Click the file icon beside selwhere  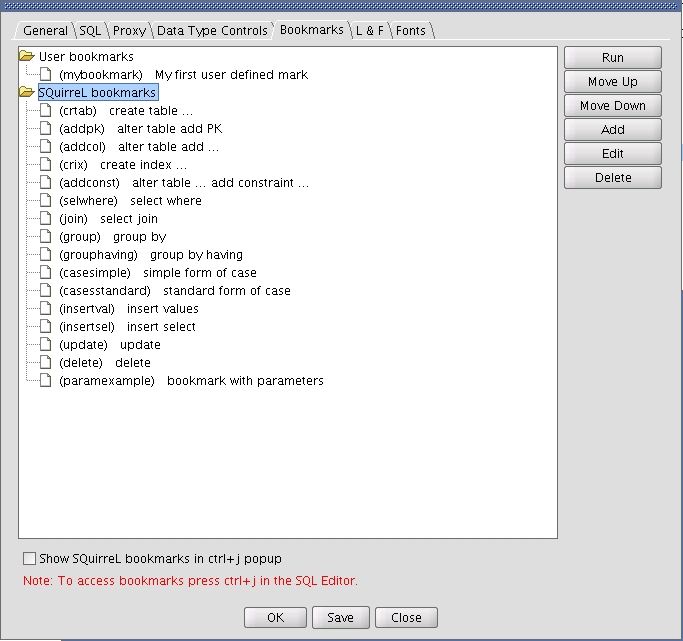tap(45, 201)
